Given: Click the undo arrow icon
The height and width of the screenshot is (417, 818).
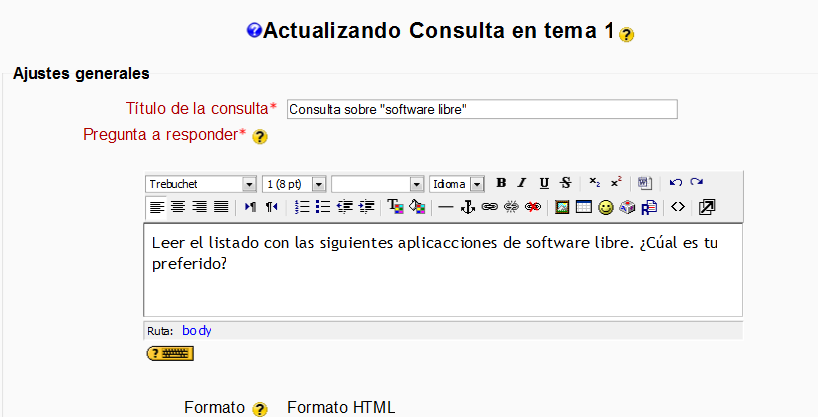Looking at the screenshot, I should tap(675, 183).
